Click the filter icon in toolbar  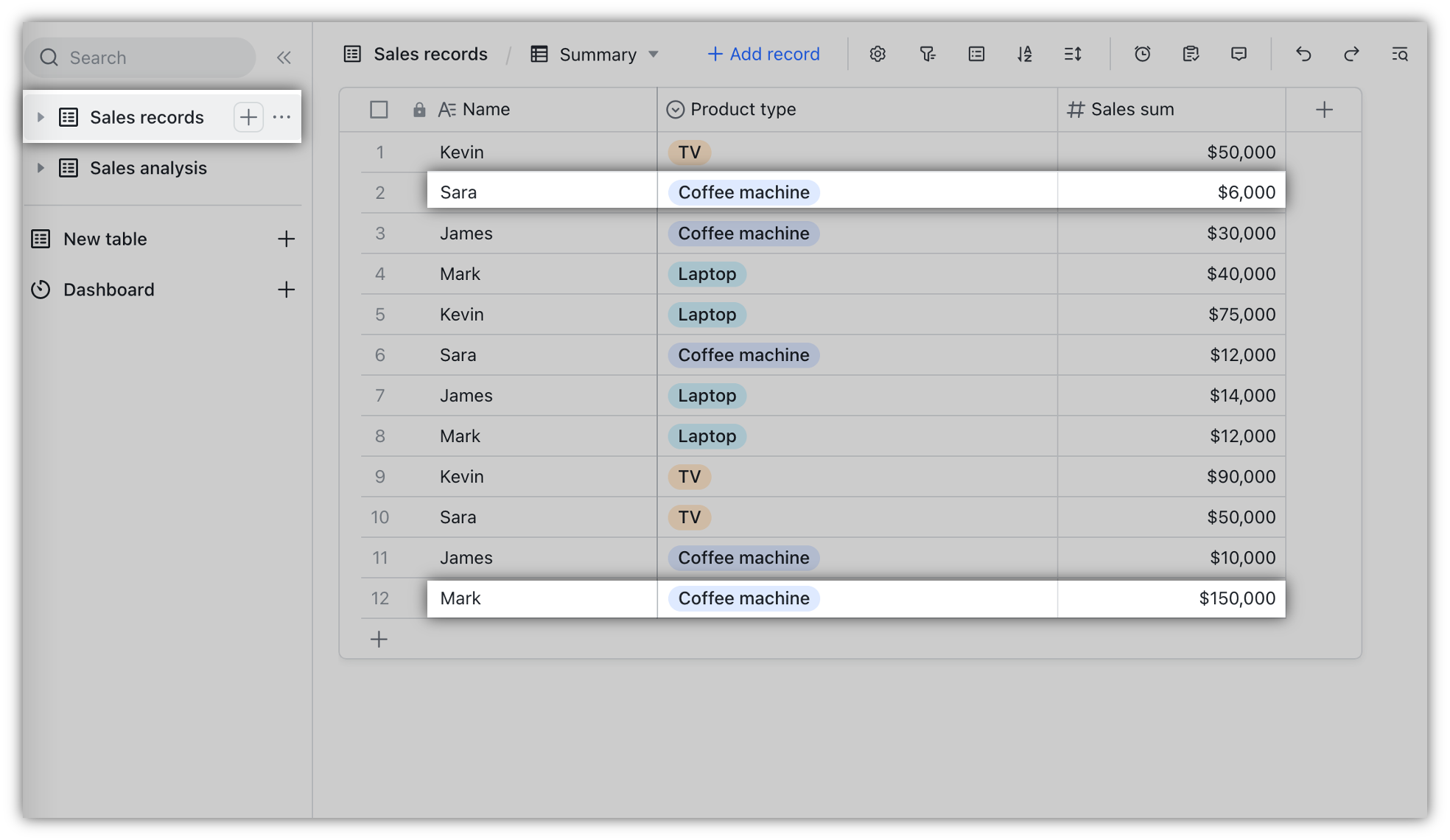pos(927,54)
